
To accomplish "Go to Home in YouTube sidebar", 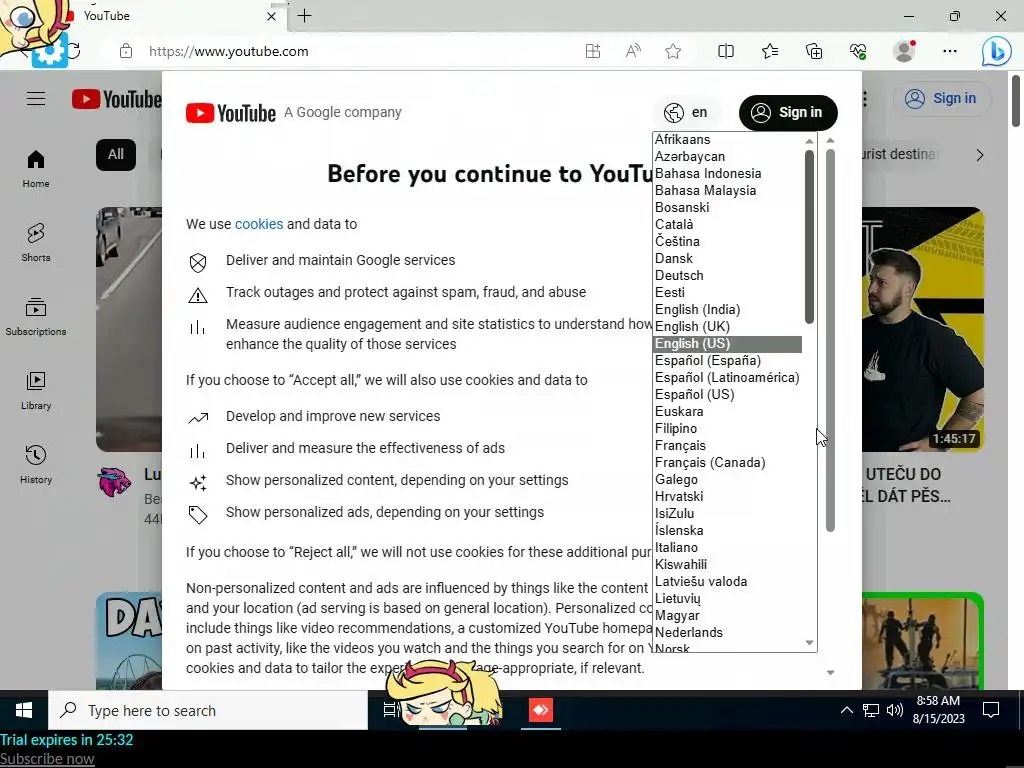I will pyautogui.click(x=36, y=168).
